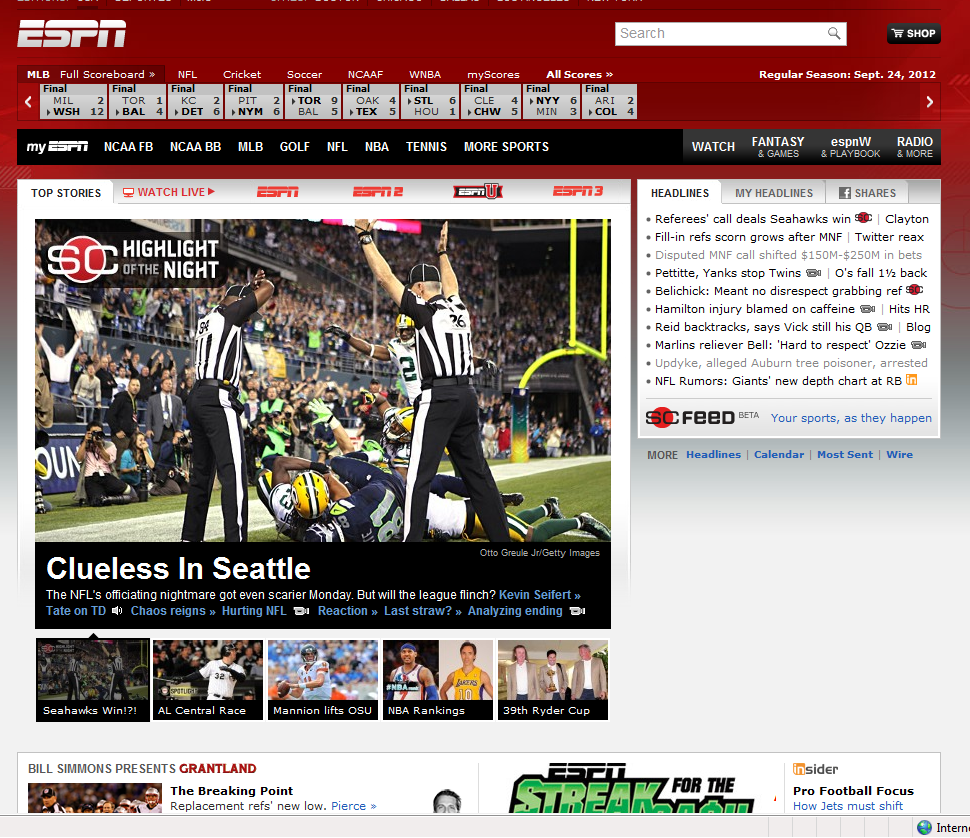Open Fantasy & Games navigation item

coord(778,147)
